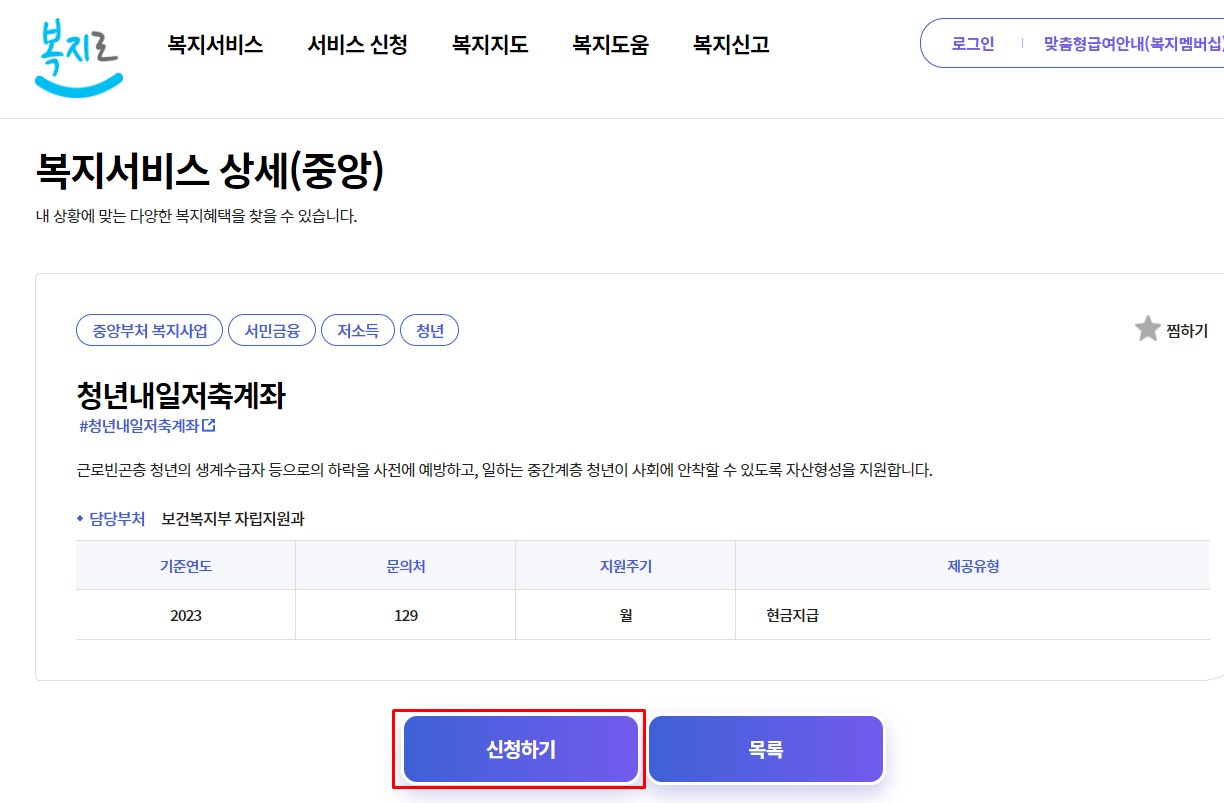Select the 중앙부처 복지사업 tag
Viewport: 1224px width, 803px height.
150,331
